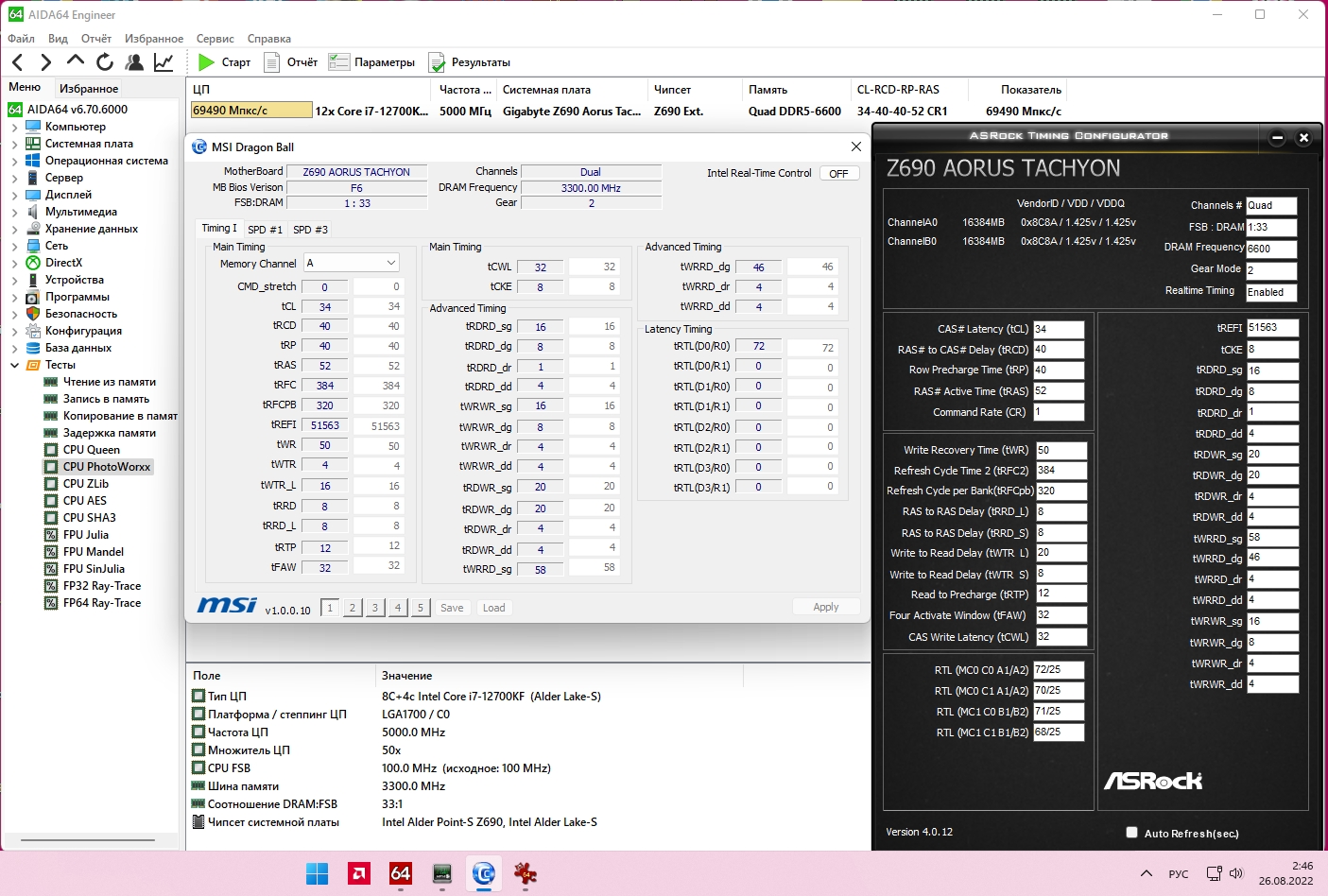Click the speaker volume icon in system tray
The image size is (1328, 896).
(x=1236, y=874)
